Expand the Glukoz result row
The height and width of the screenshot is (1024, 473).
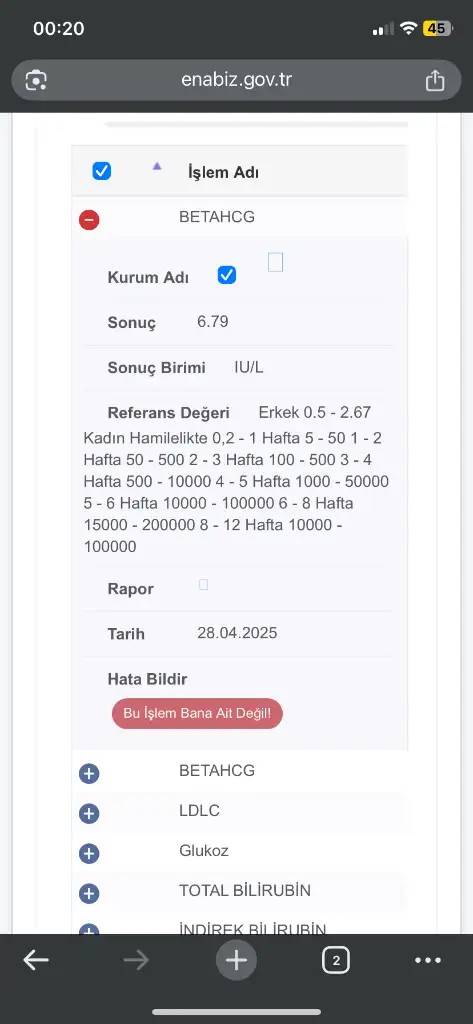click(x=89, y=854)
